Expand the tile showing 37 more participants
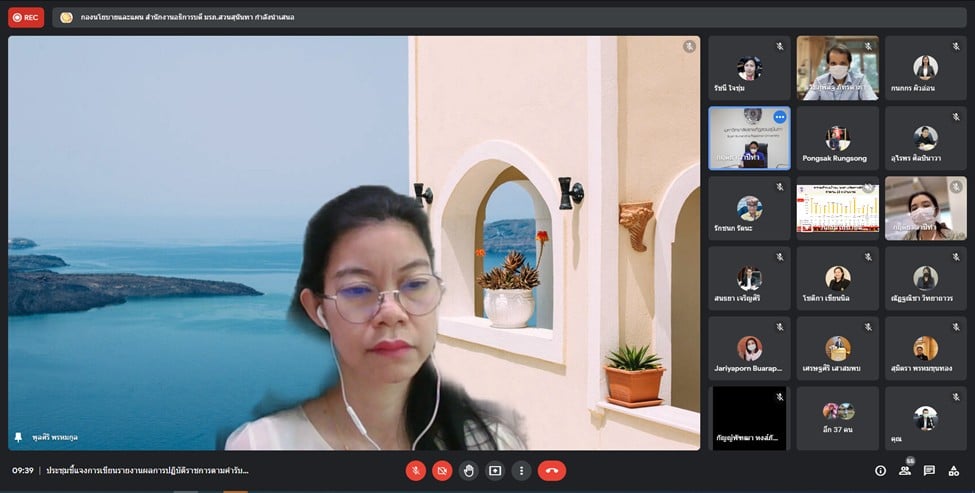This screenshot has width=975, height=493. (837, 418)
